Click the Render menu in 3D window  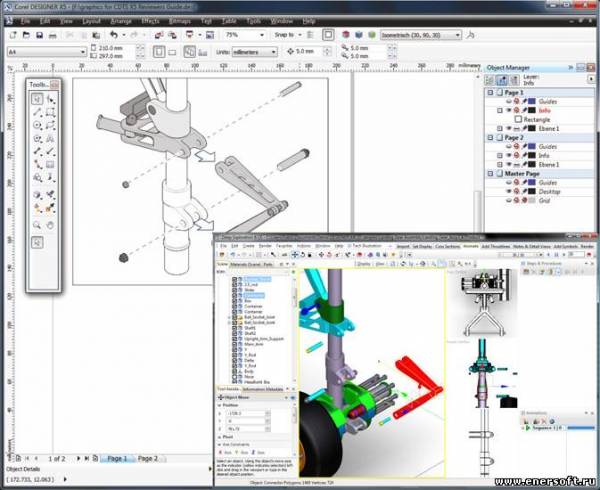[265, 246]
